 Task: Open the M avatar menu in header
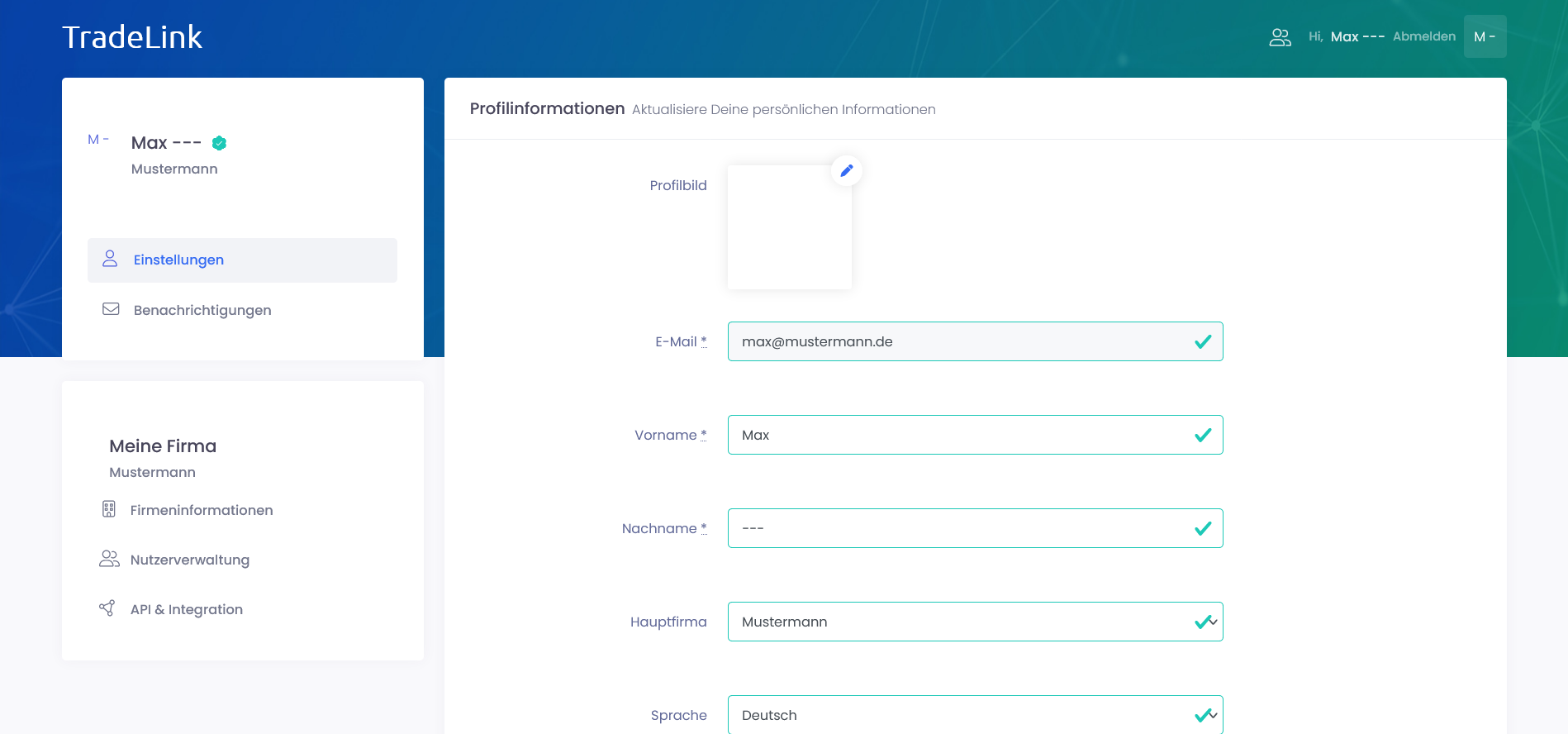[1485, 36]
